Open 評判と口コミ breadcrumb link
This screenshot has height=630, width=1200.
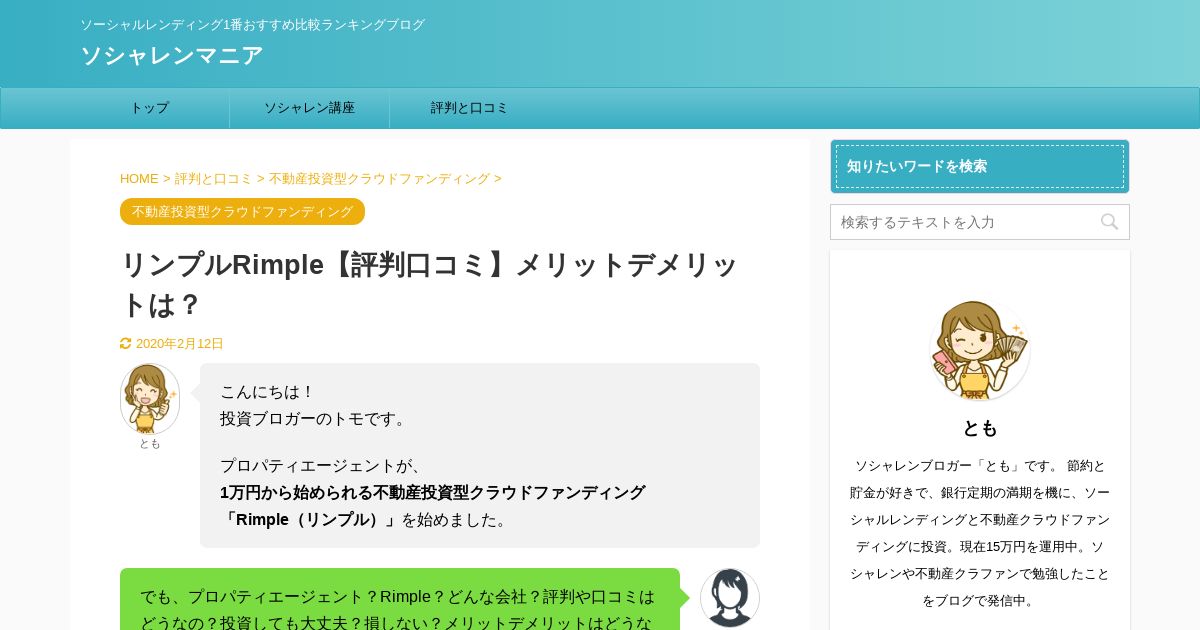tap(214, 179)
